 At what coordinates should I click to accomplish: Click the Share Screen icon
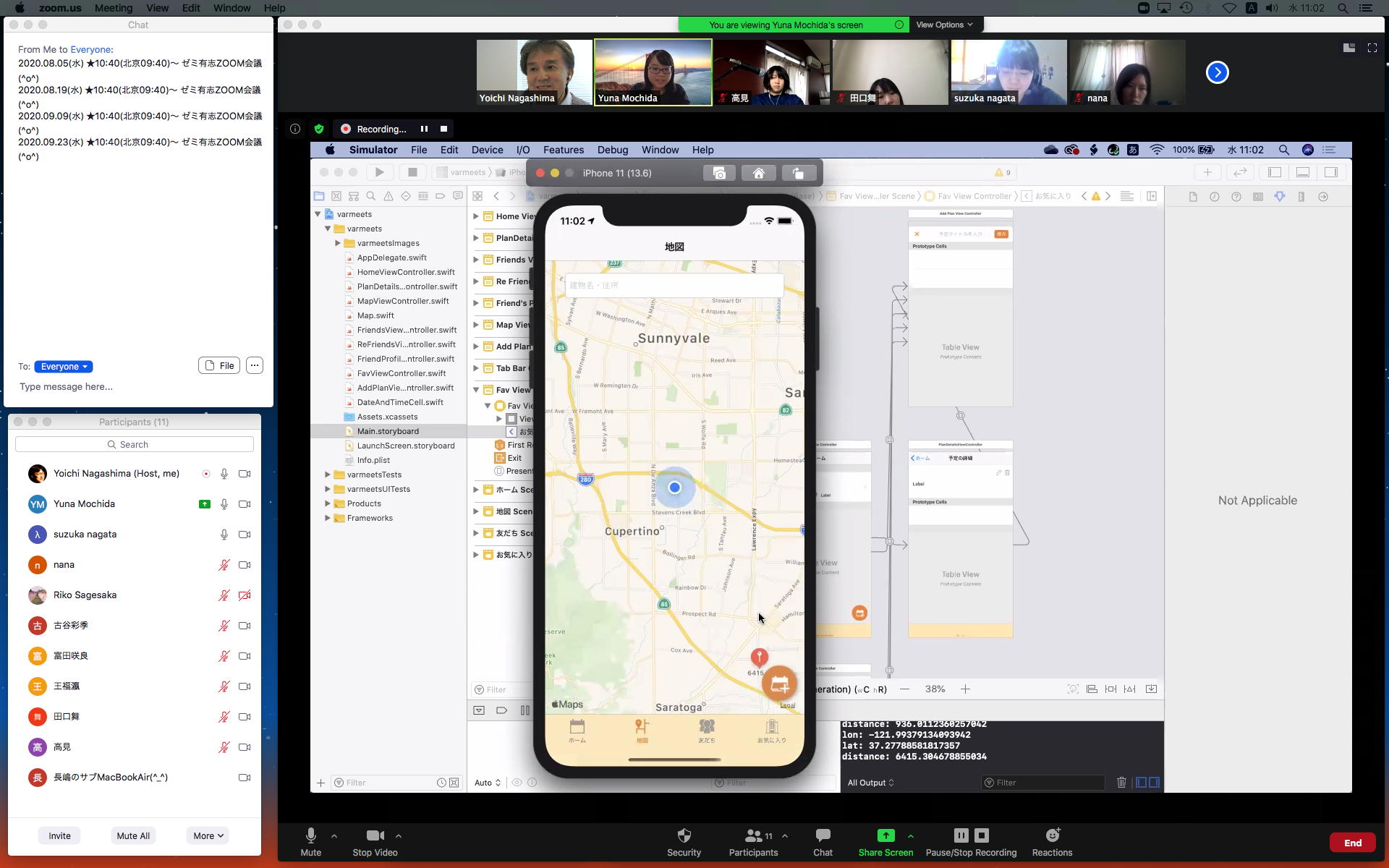pos(885,835)
